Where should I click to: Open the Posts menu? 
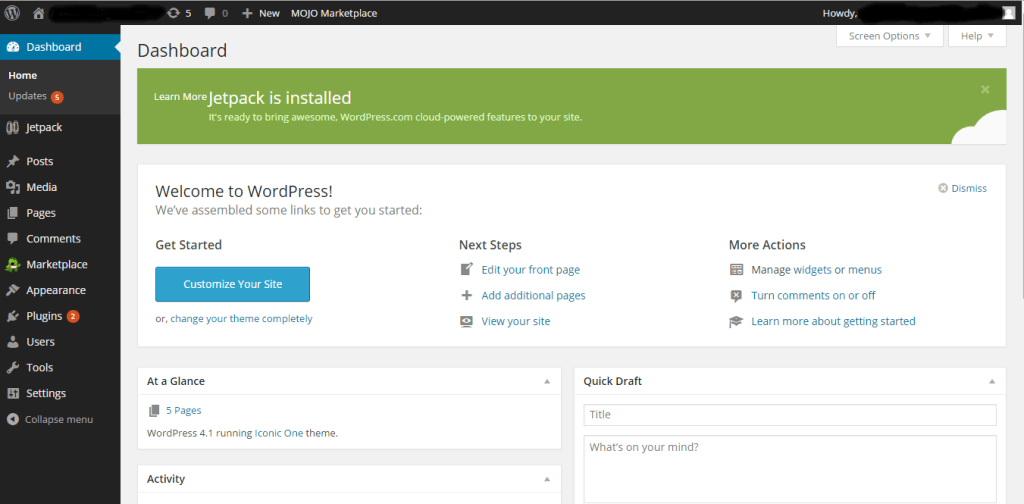click(40, 161)
